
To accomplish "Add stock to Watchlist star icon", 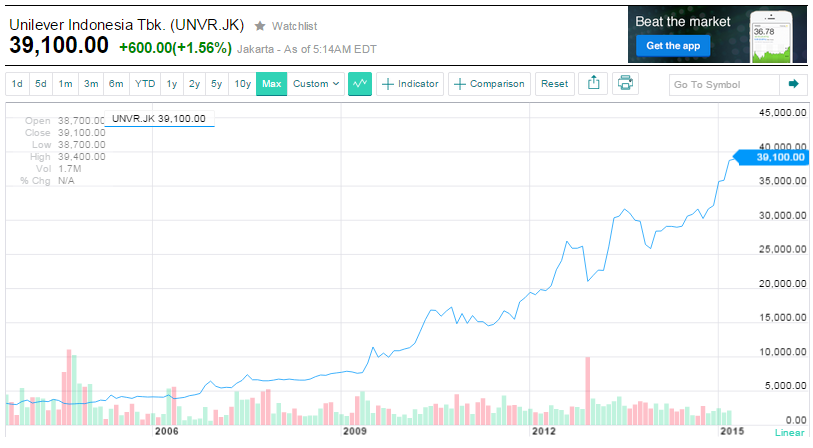I will pos(260,25).
